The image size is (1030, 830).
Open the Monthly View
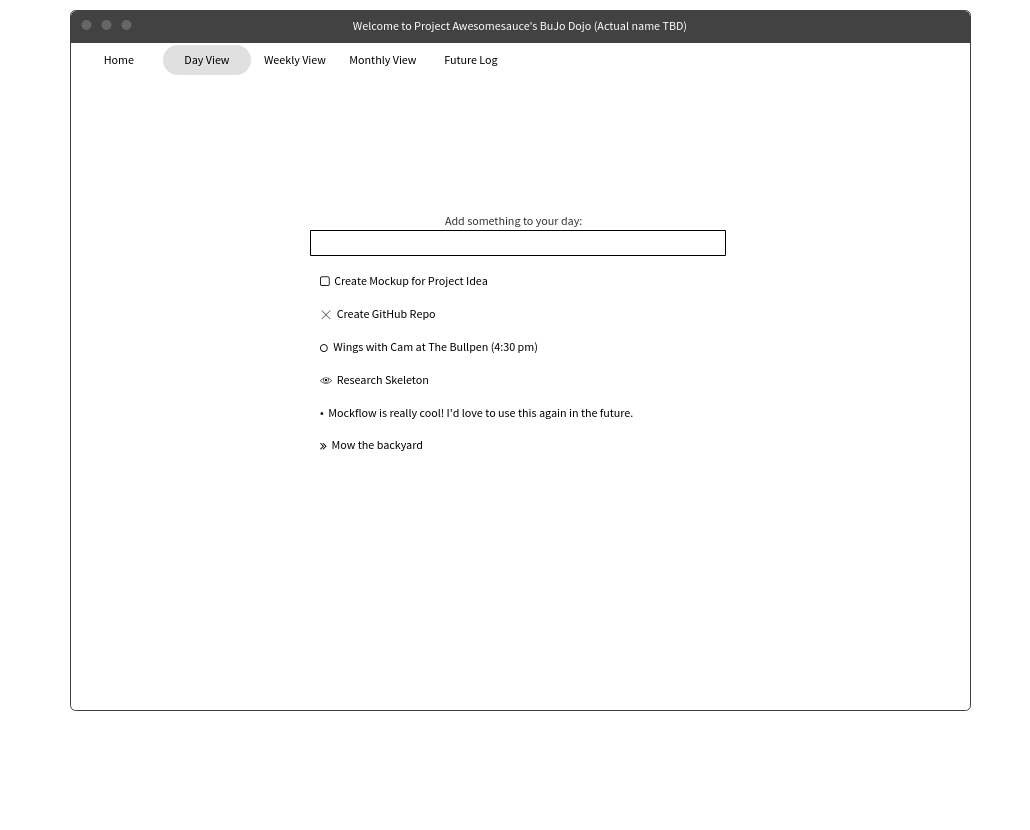click(382, 60)
